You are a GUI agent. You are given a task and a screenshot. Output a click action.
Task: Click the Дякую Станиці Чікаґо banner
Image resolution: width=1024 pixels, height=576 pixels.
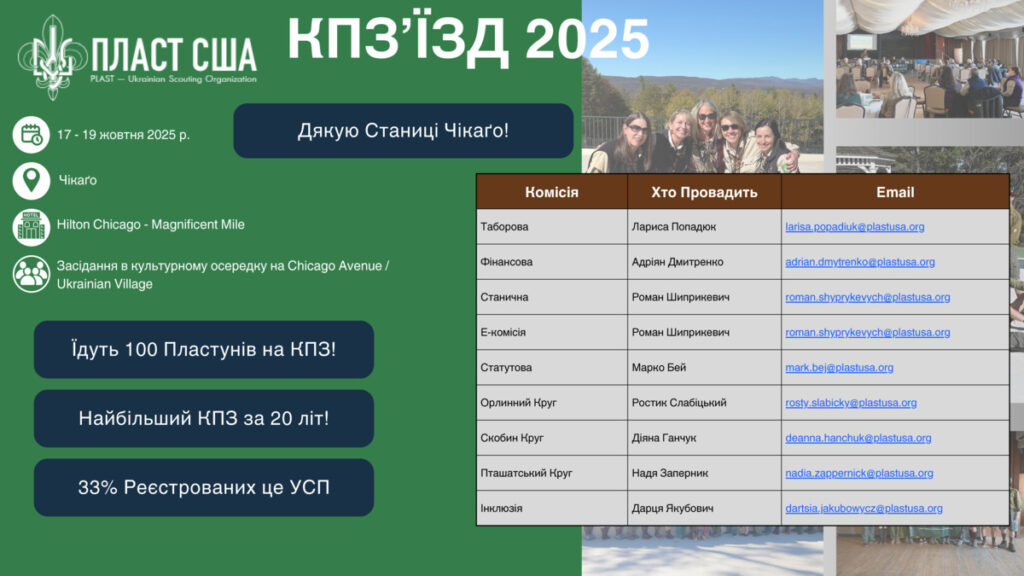pos(403,131)
